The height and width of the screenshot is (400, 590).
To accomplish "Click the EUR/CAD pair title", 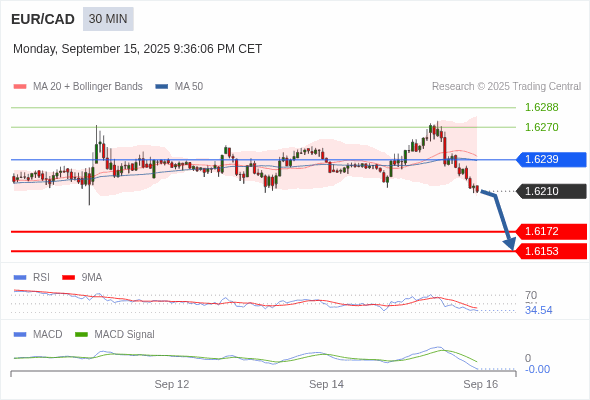I will point(43,19).
